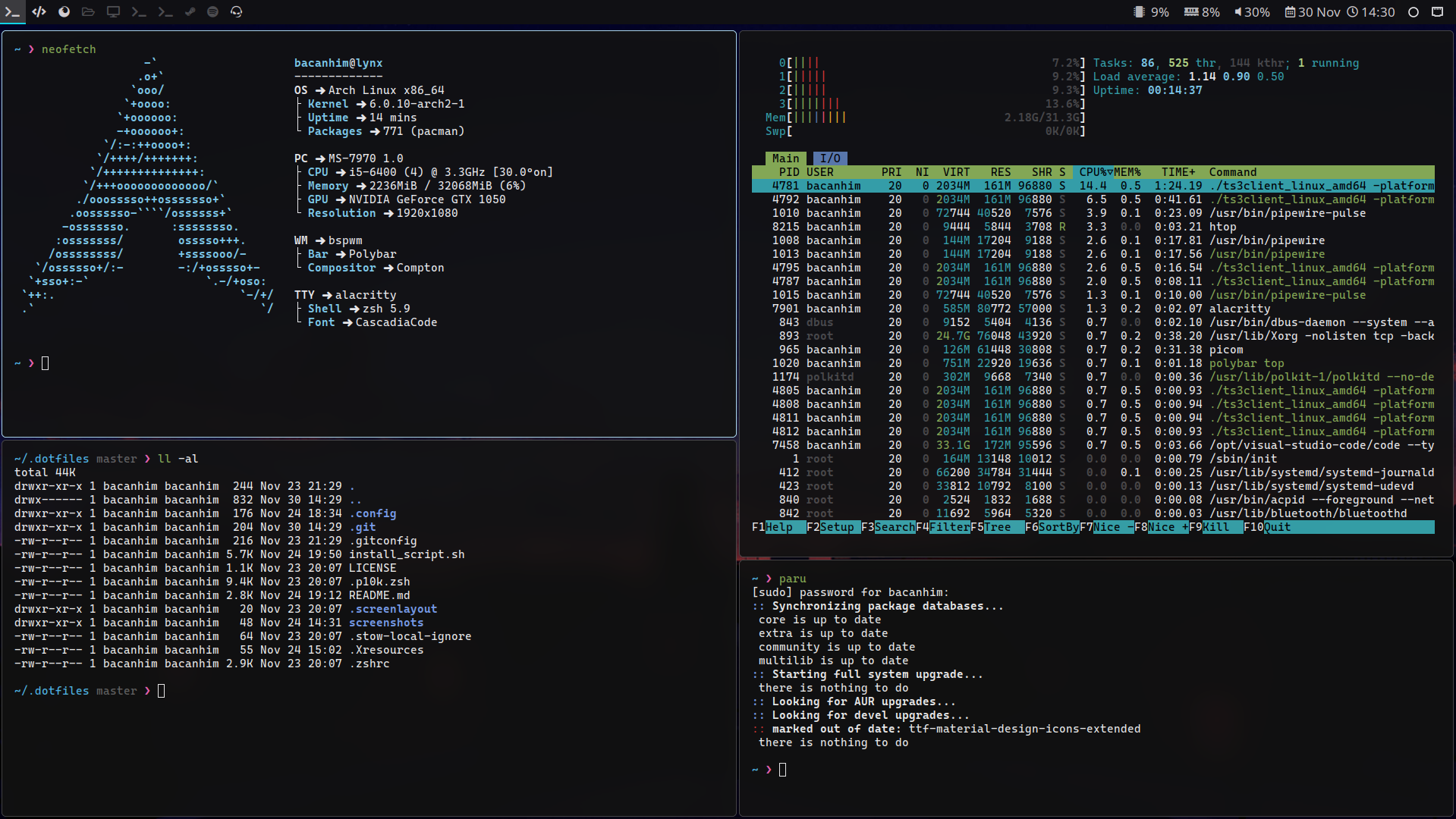This screenshot has width=1456, height=819.
Task: Select the bluetoothd process row in htop
Action: tap(1093, 513)
